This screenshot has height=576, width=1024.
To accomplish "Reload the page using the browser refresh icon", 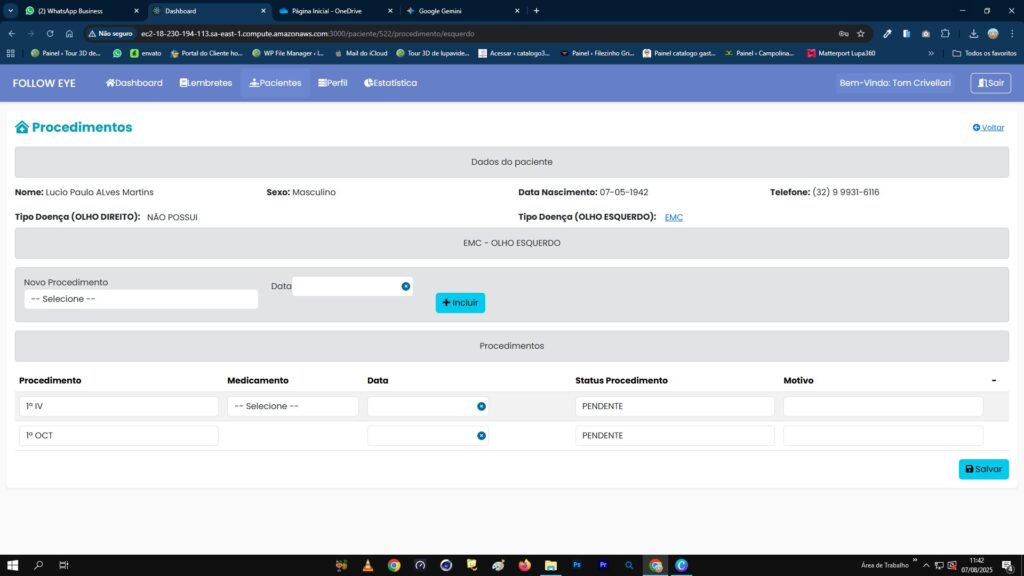I will [50, 33].
